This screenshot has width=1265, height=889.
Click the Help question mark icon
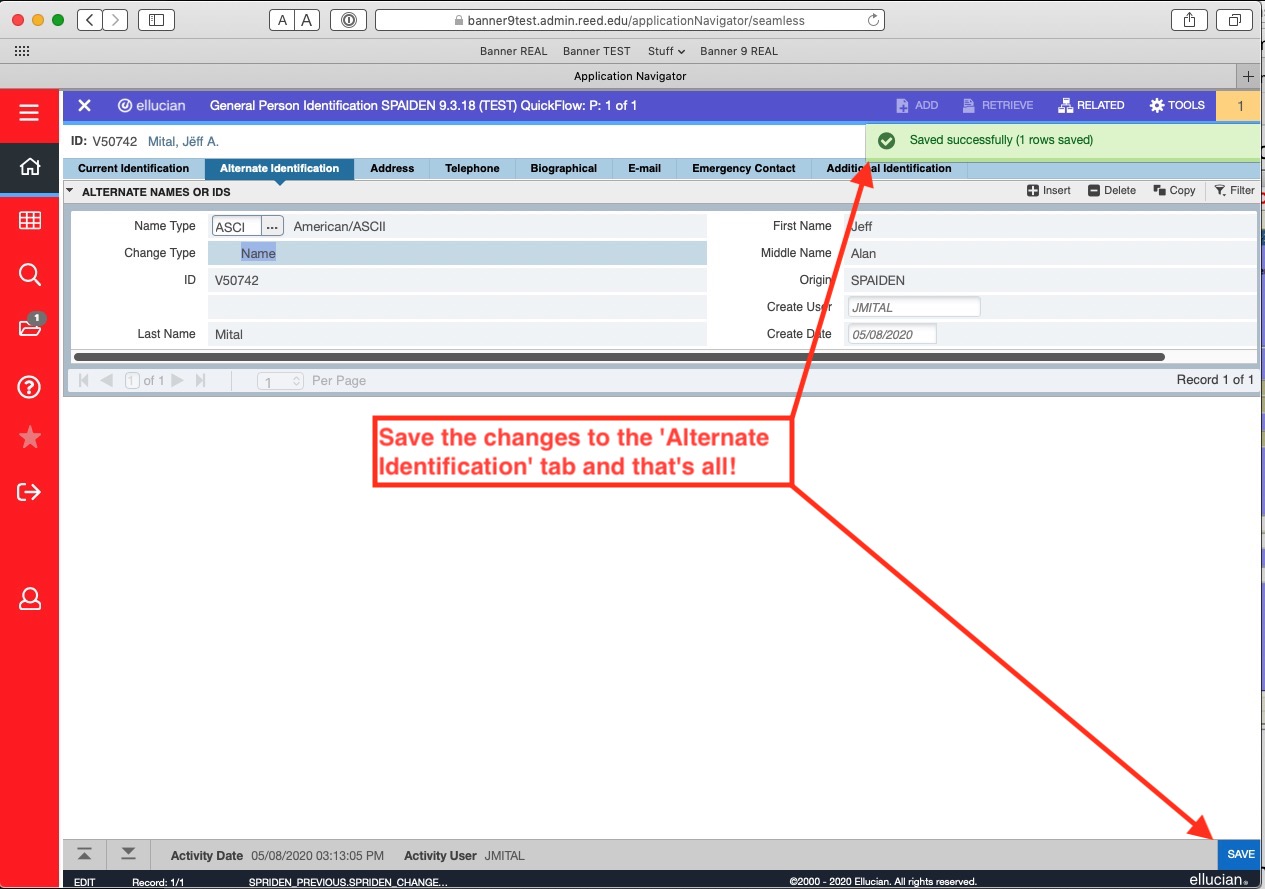click(x=30, y=388)
